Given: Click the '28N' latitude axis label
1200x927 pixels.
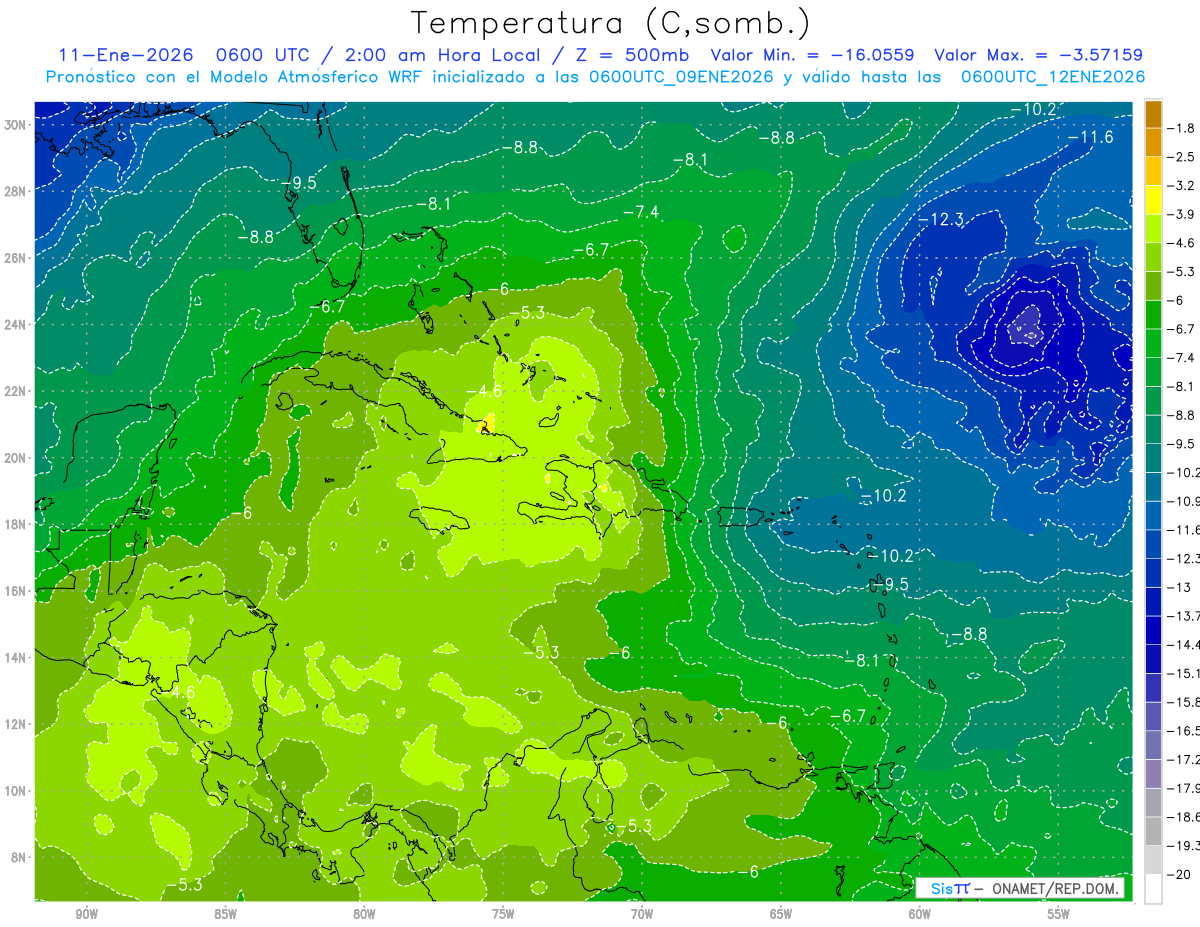Looking at the screenshot, I should tap(17, 191).
